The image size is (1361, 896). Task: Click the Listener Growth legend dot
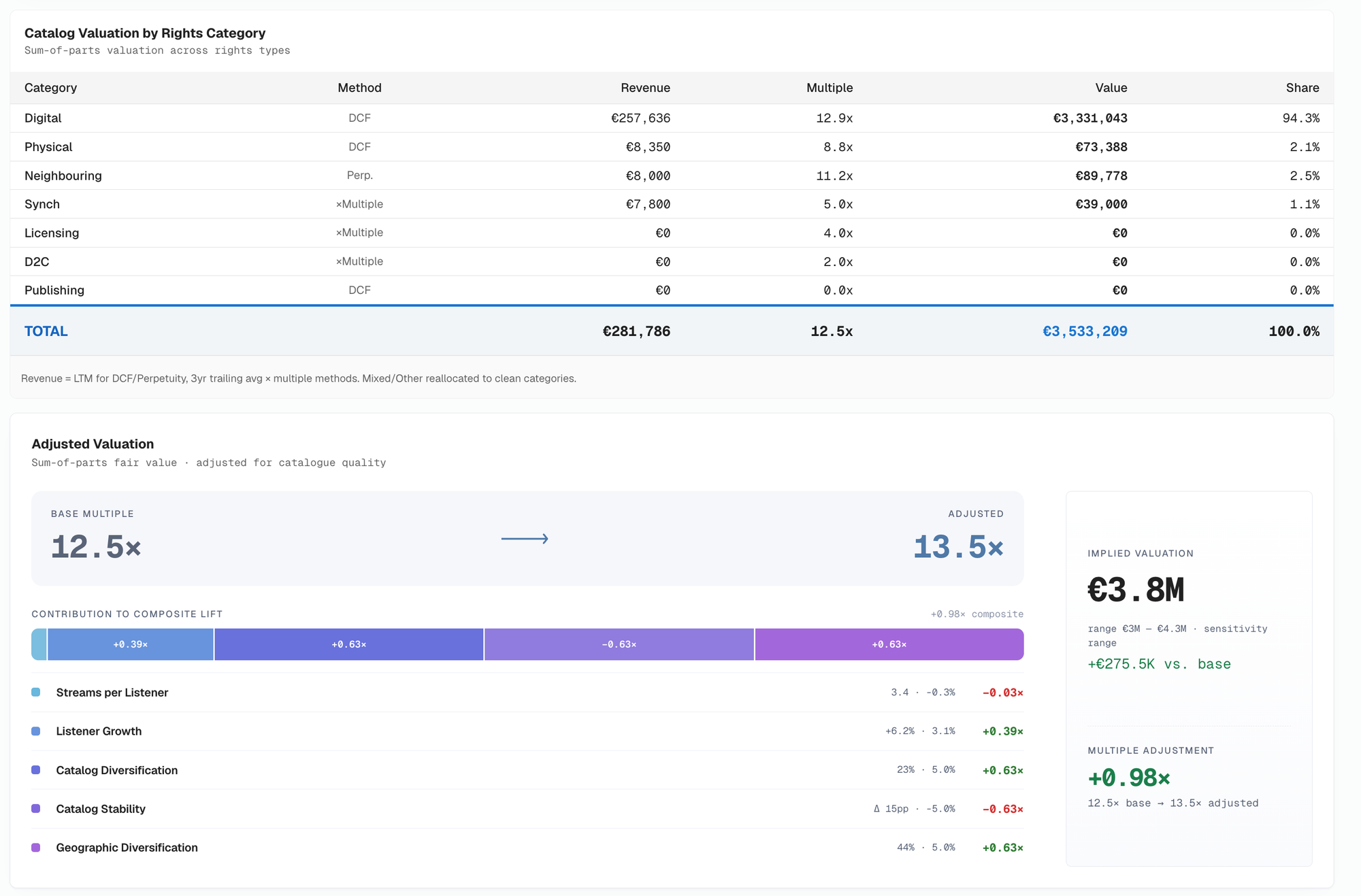[x=36, y=731]
